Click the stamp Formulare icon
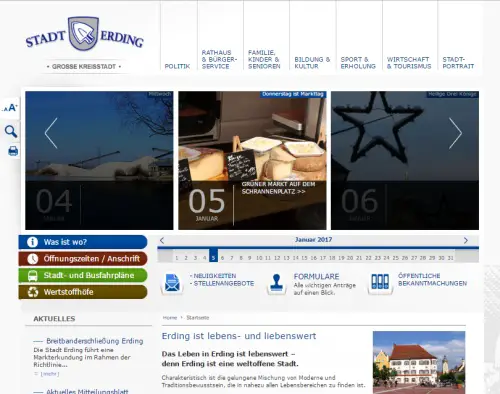The width and height of the screenshot is (500, 394). pos(276,283)
